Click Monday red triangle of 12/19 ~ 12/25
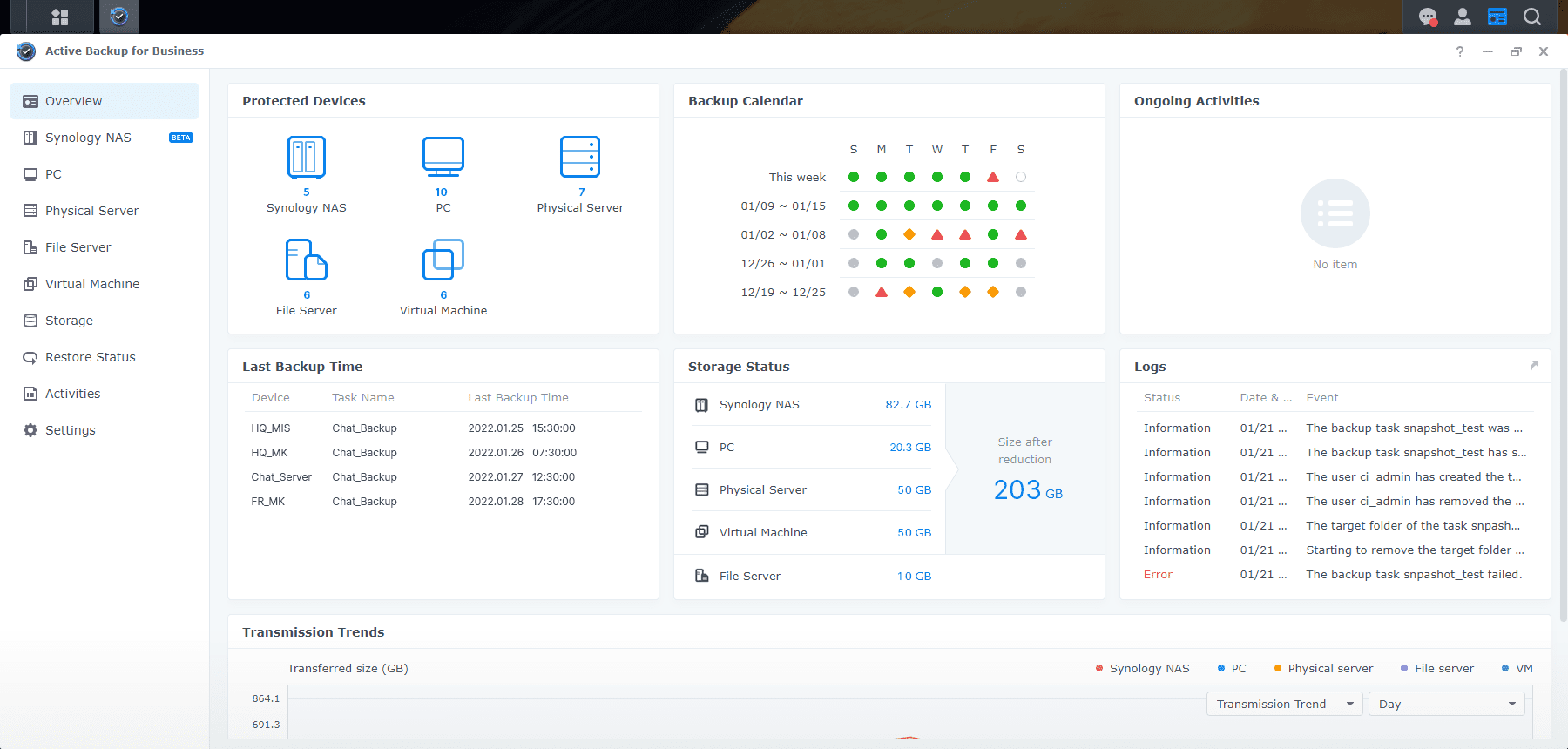Screen dimensions: 1568x749 [x=882, y=292]
